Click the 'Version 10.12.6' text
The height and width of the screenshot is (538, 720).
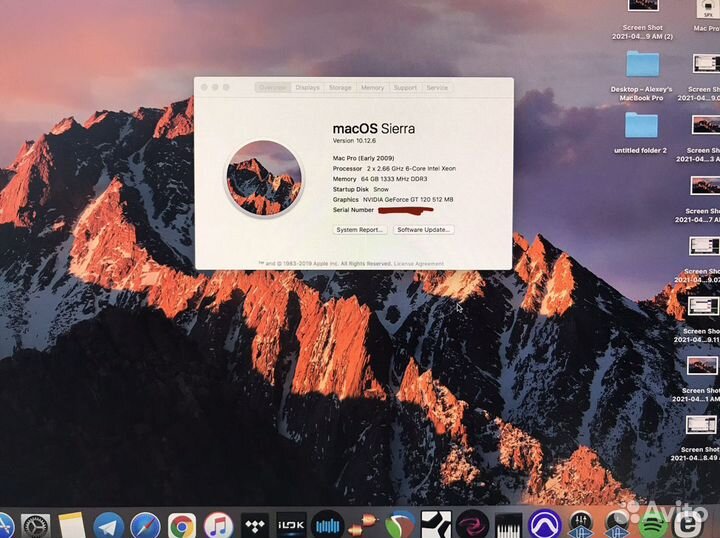[x=354, y=140]
